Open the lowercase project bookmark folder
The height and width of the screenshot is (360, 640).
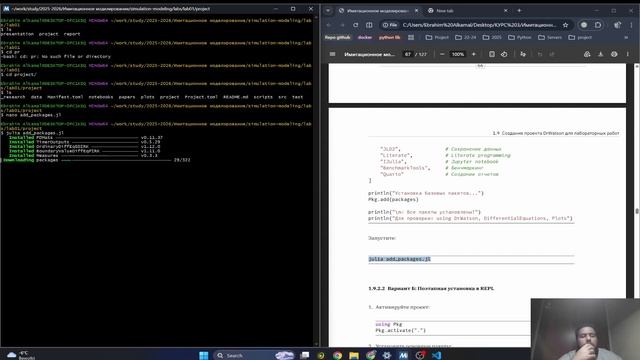(x=580, y=37)
